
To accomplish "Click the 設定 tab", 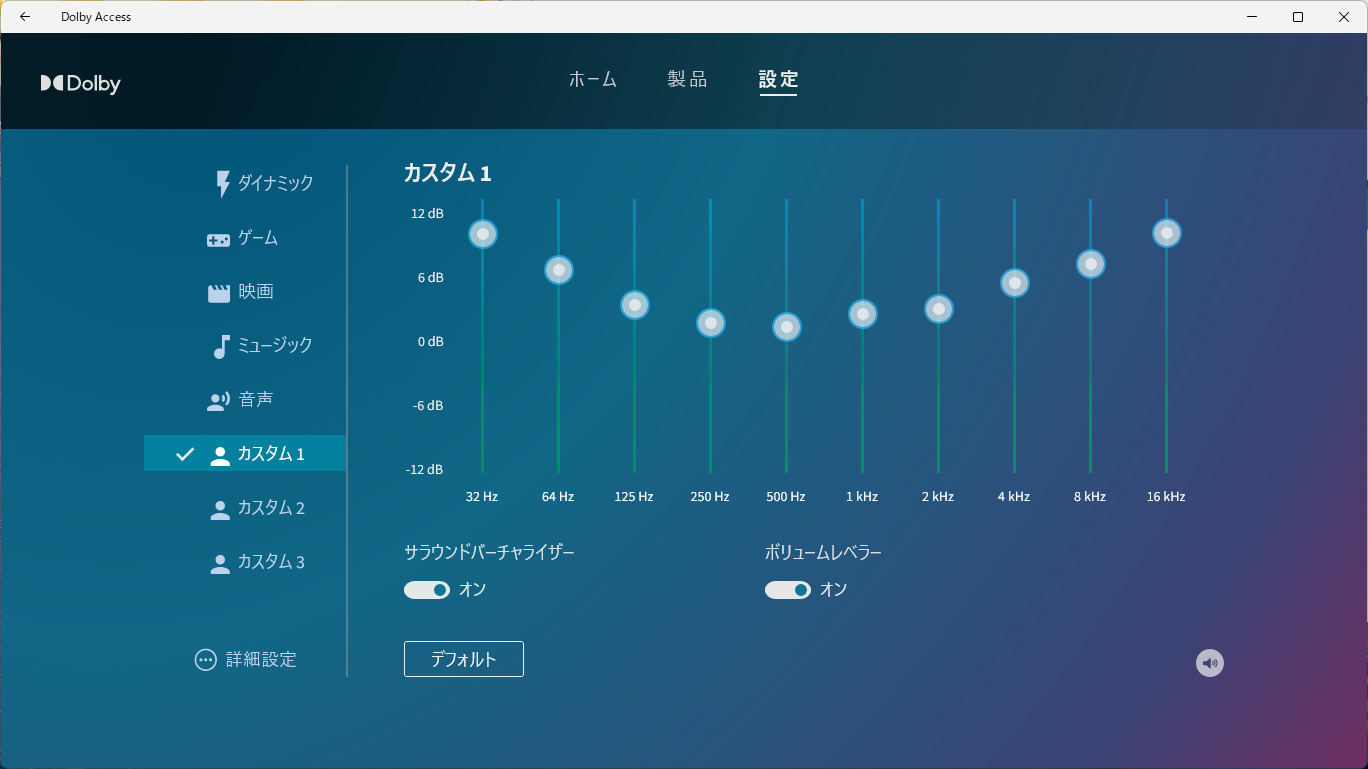I will tap(778, 80).
